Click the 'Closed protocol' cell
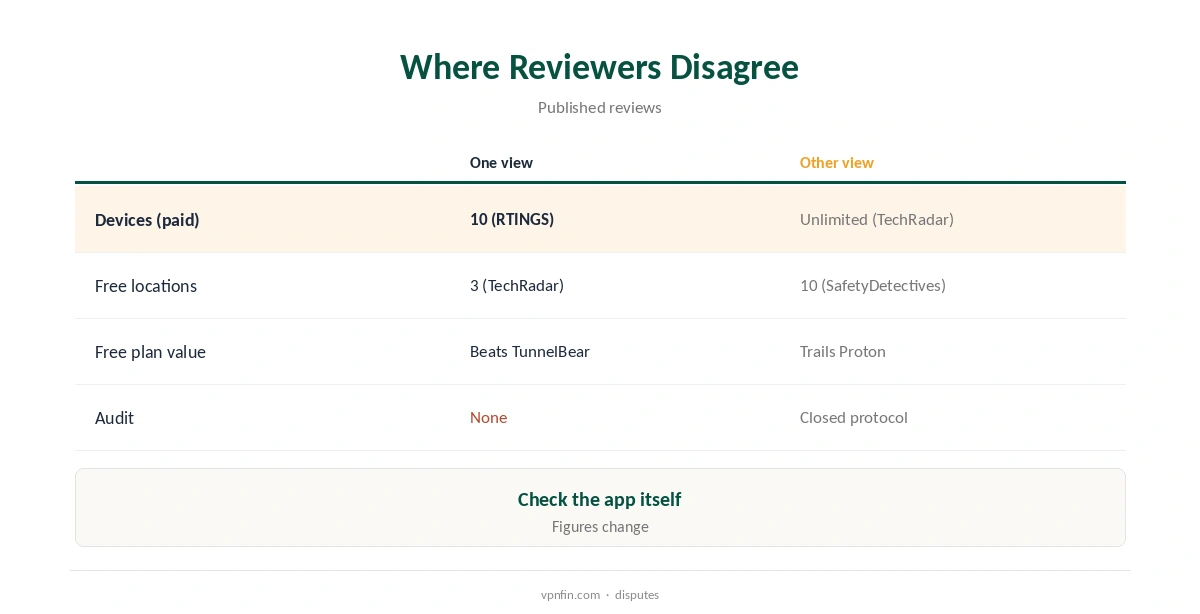Viewport: 1200px width, 614px height. point(854,417)
